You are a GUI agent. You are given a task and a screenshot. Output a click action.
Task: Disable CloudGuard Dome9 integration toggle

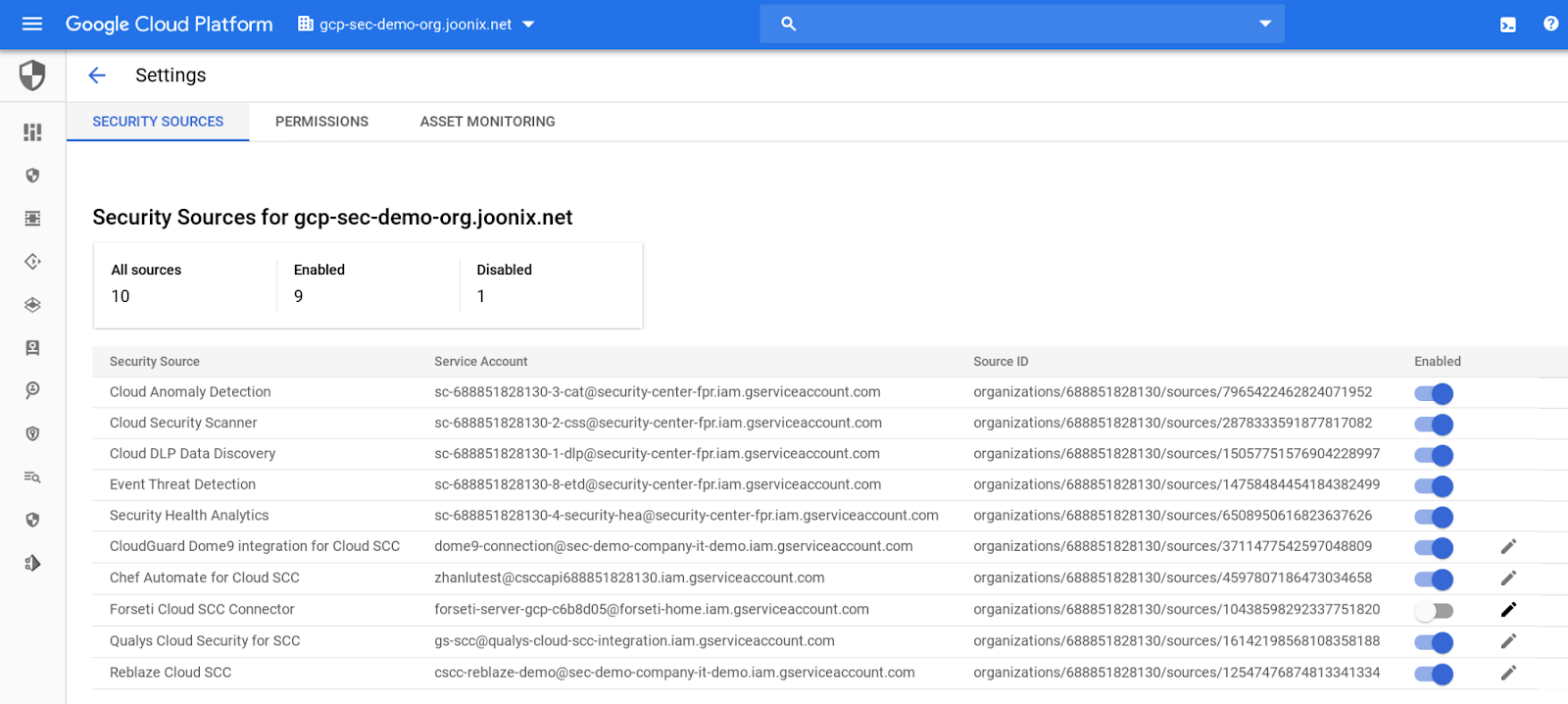click(1434, 548)
